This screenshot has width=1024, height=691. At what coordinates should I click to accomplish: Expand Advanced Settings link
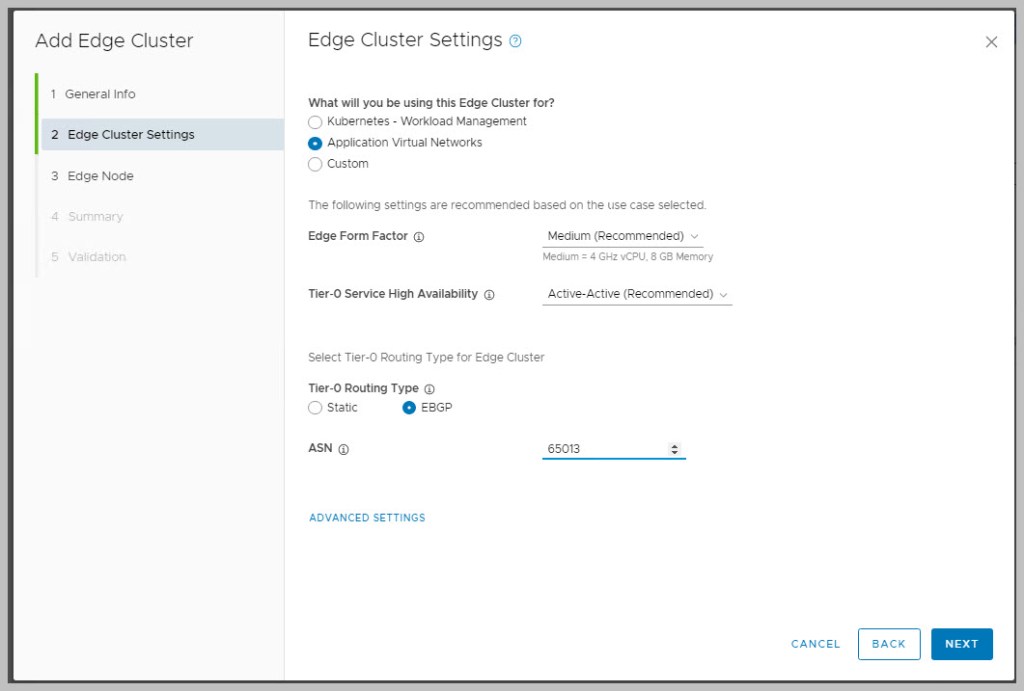[x=367, y=518]
